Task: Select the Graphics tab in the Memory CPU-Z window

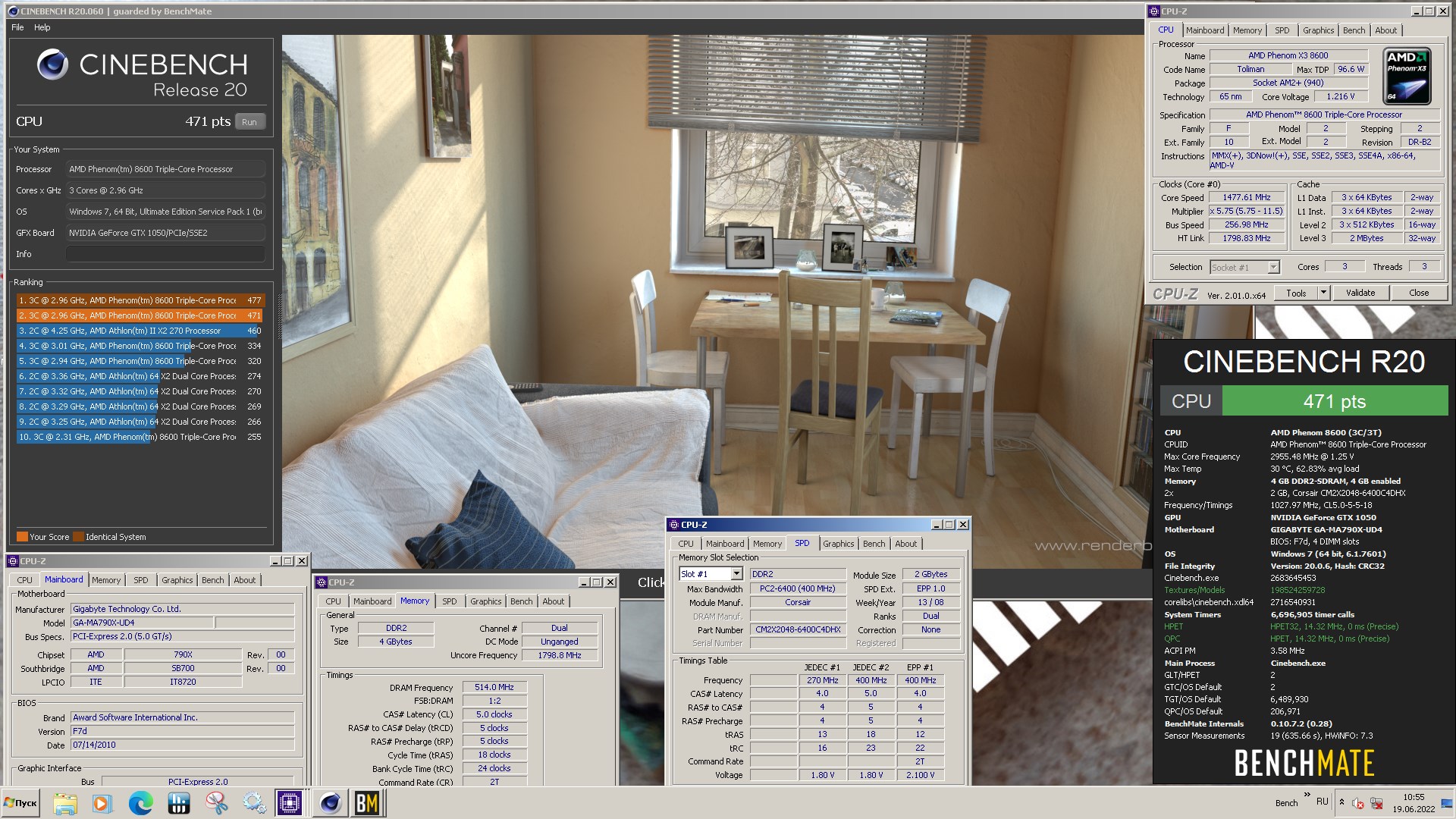Action: (x=485, y=601)
